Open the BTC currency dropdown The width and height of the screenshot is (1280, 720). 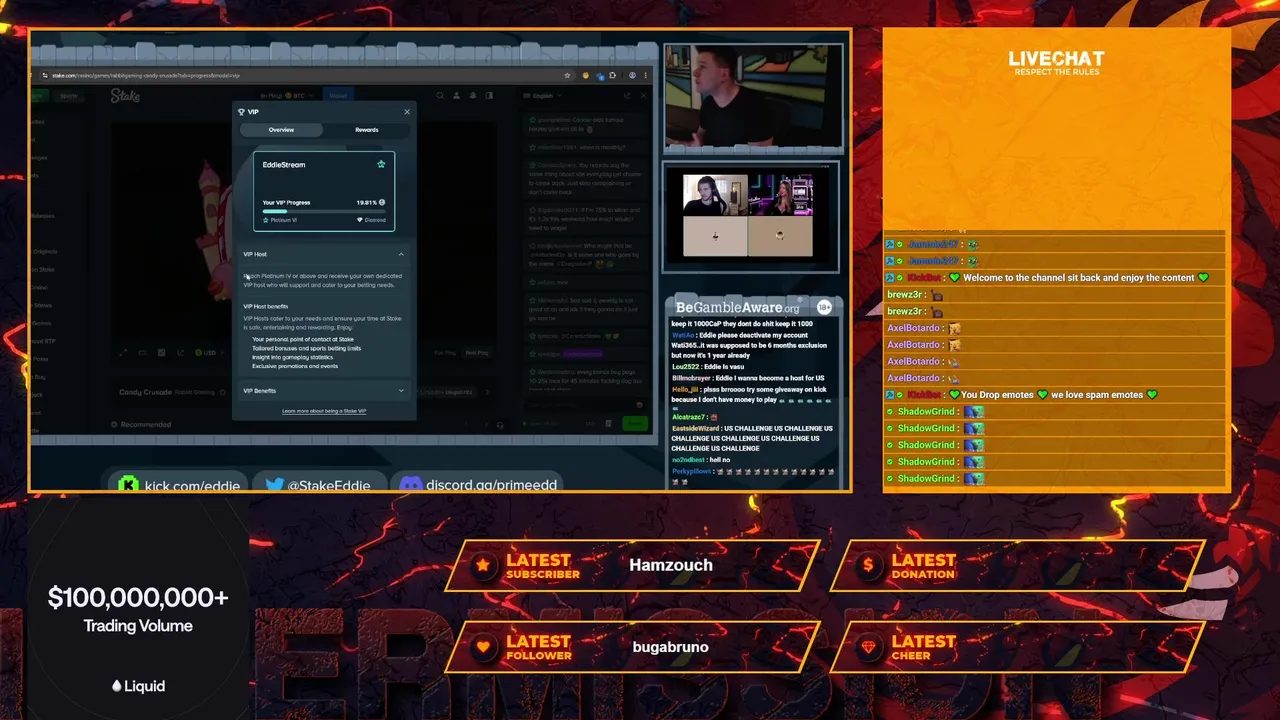coord(288,96)
